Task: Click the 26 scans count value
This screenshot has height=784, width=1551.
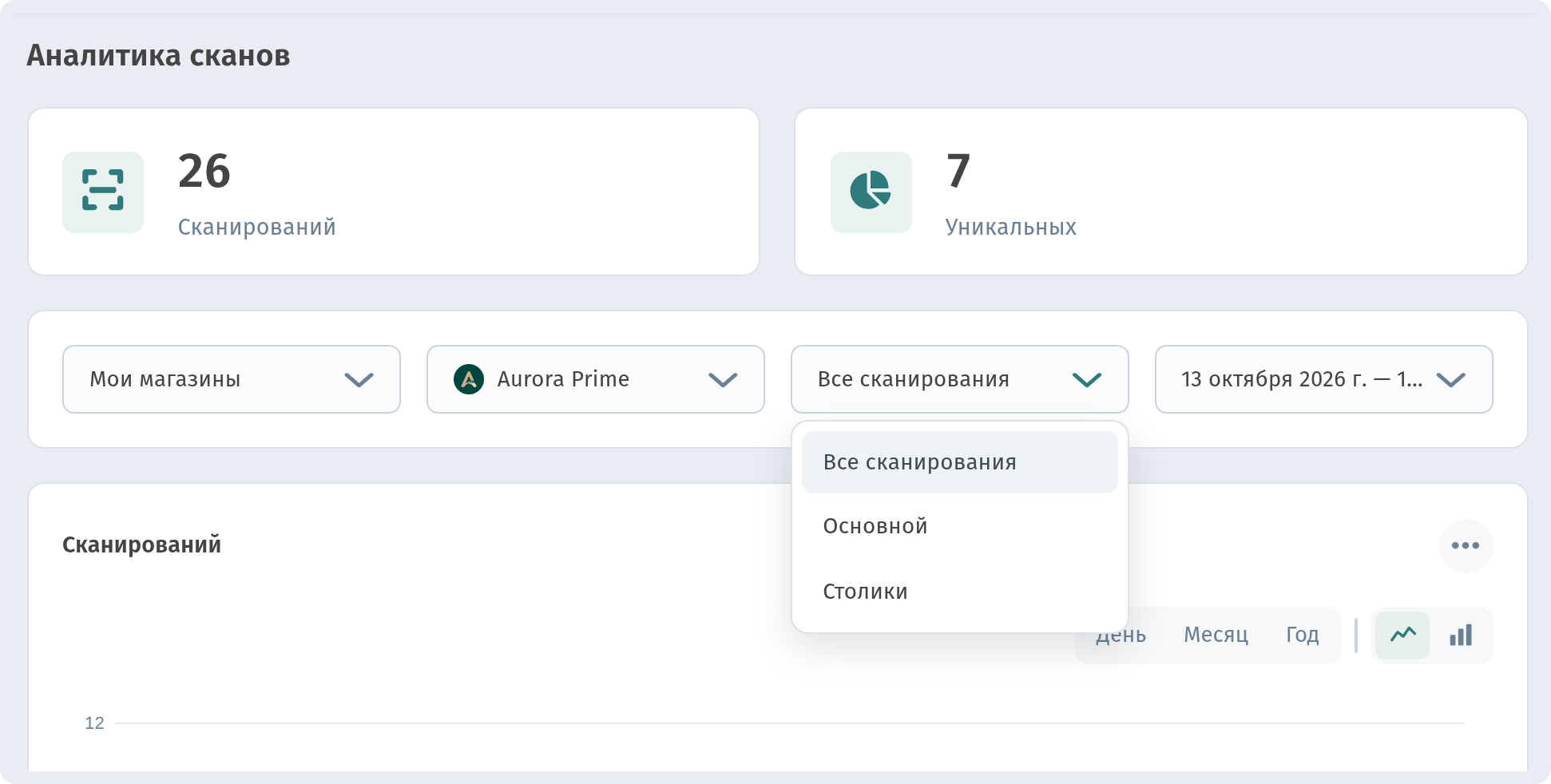Action: click(x=204, y=171)
